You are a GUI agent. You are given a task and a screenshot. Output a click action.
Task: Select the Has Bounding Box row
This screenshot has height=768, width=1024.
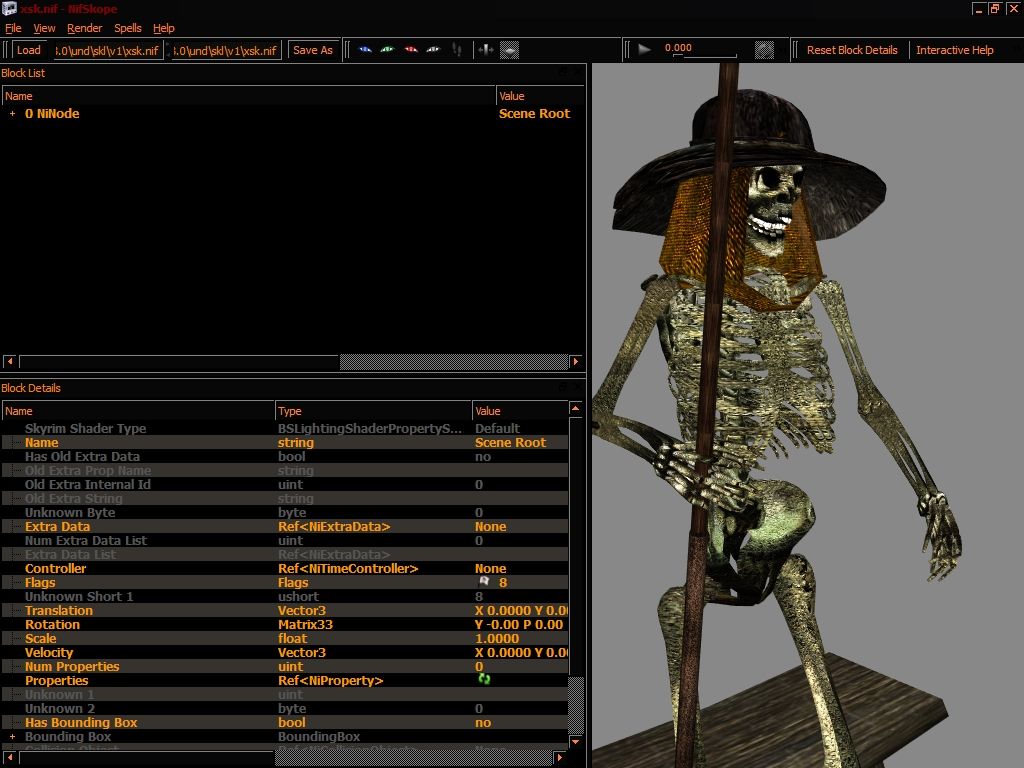point(285,722)
